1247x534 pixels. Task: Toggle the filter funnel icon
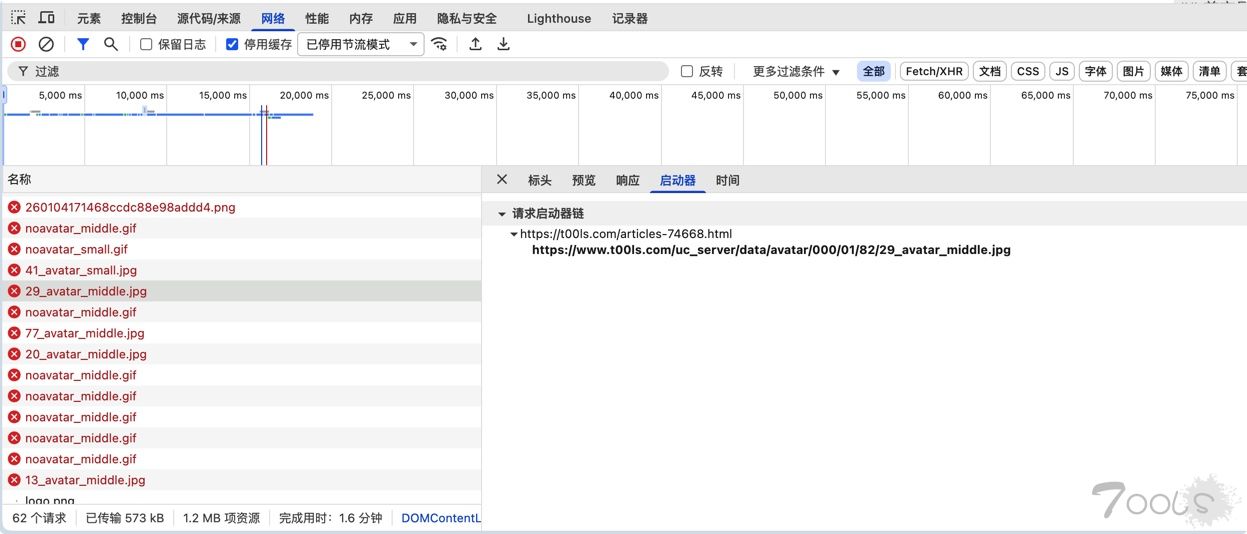pyautogui.click(x=83, y=44)
